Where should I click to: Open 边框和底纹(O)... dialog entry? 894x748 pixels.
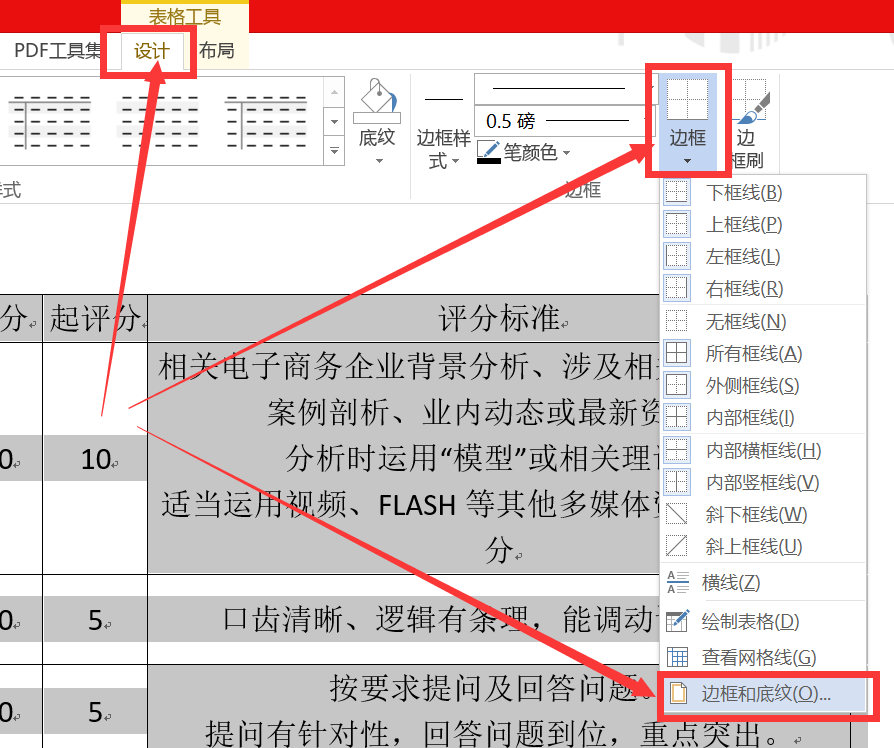763,693
